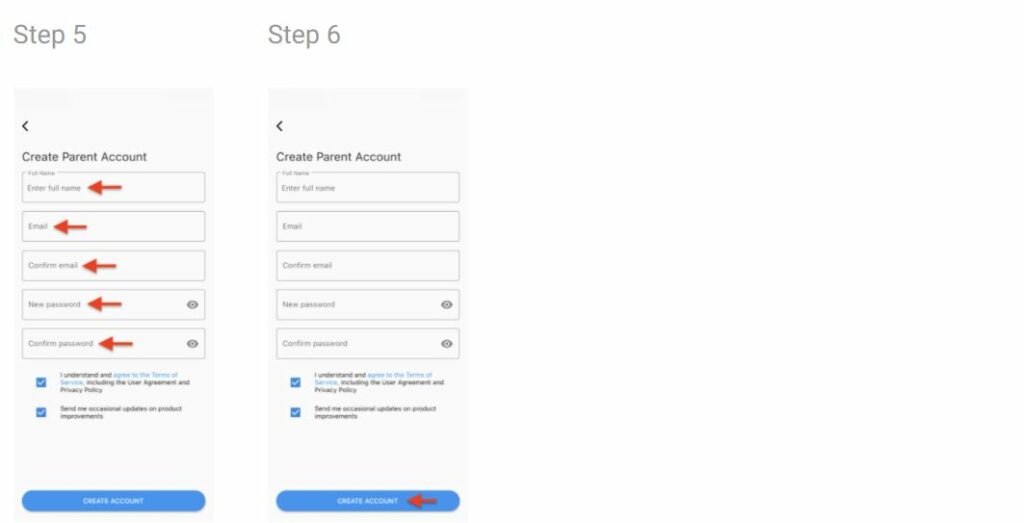Toggle New password eye icon in Step 6
This screenshot has width=1024, height=523.
(x=447, y=305)
